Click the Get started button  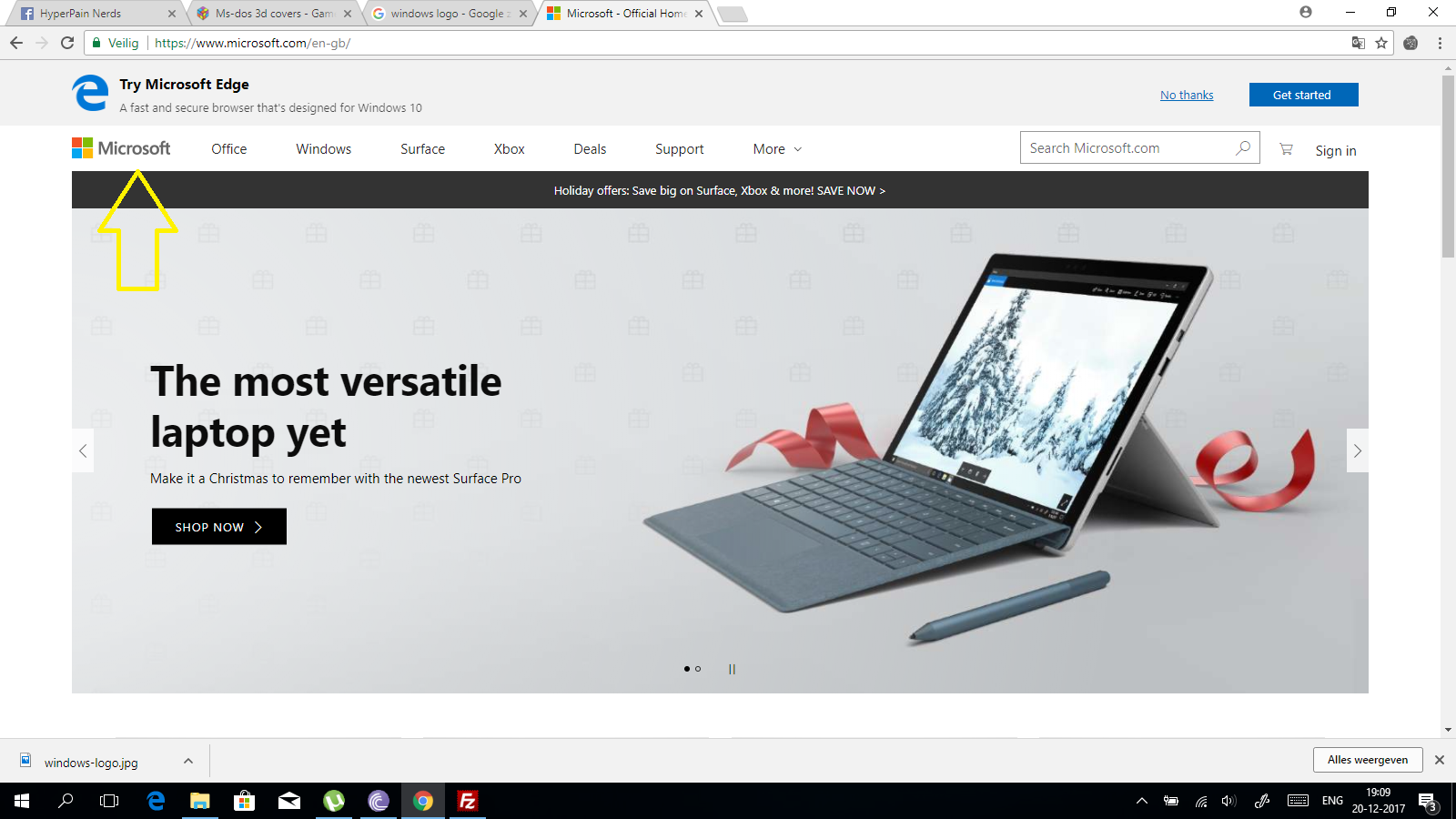[1303, 95]
